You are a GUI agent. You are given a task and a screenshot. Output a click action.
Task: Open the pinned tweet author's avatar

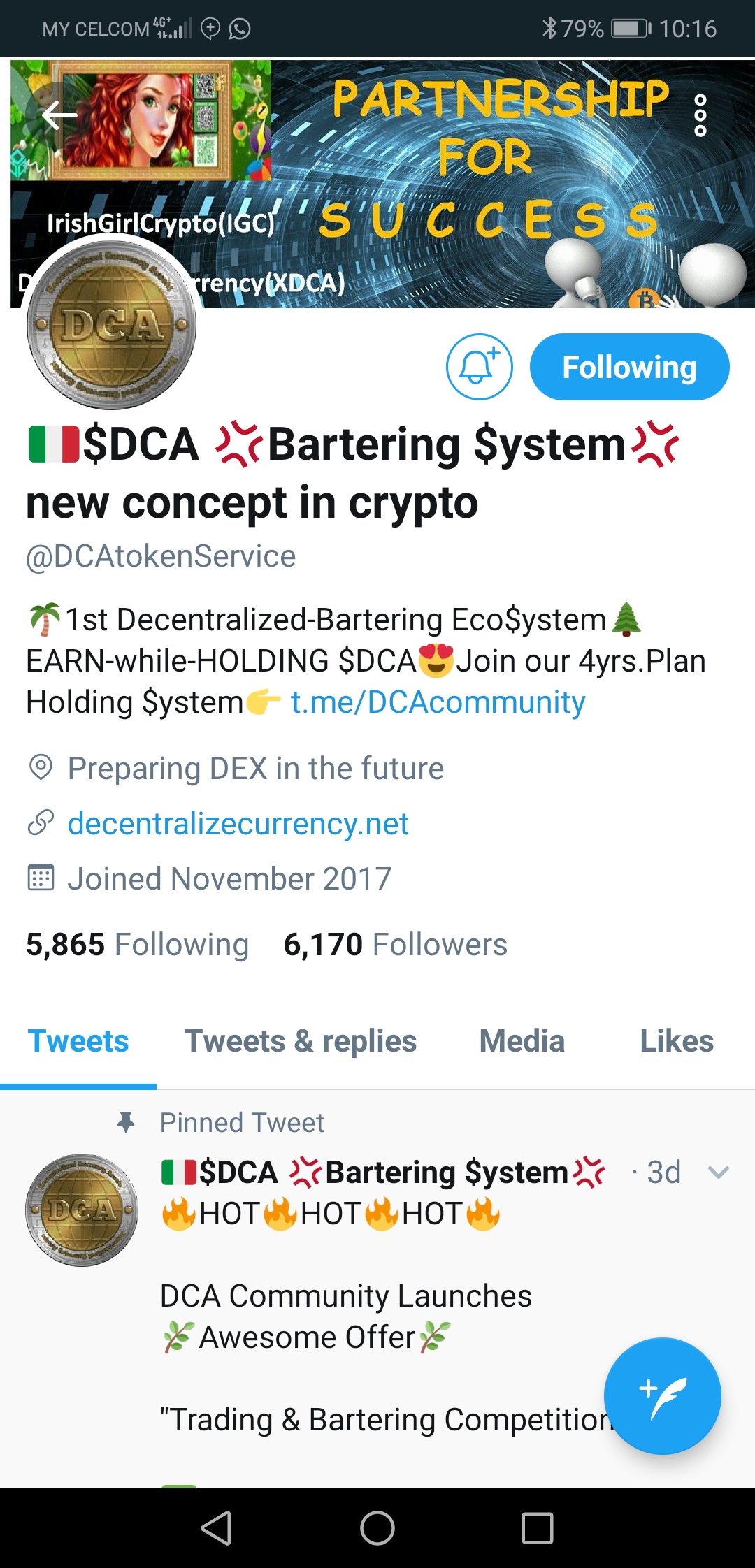(x=82, y=1210)
